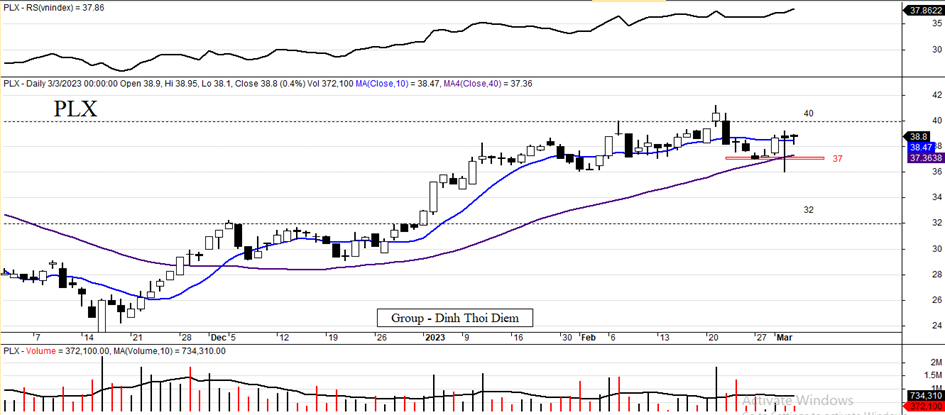Click the '40' annotation beside the dotted line
This screenshot has height=415, width=945.
[x=809, y=113]
